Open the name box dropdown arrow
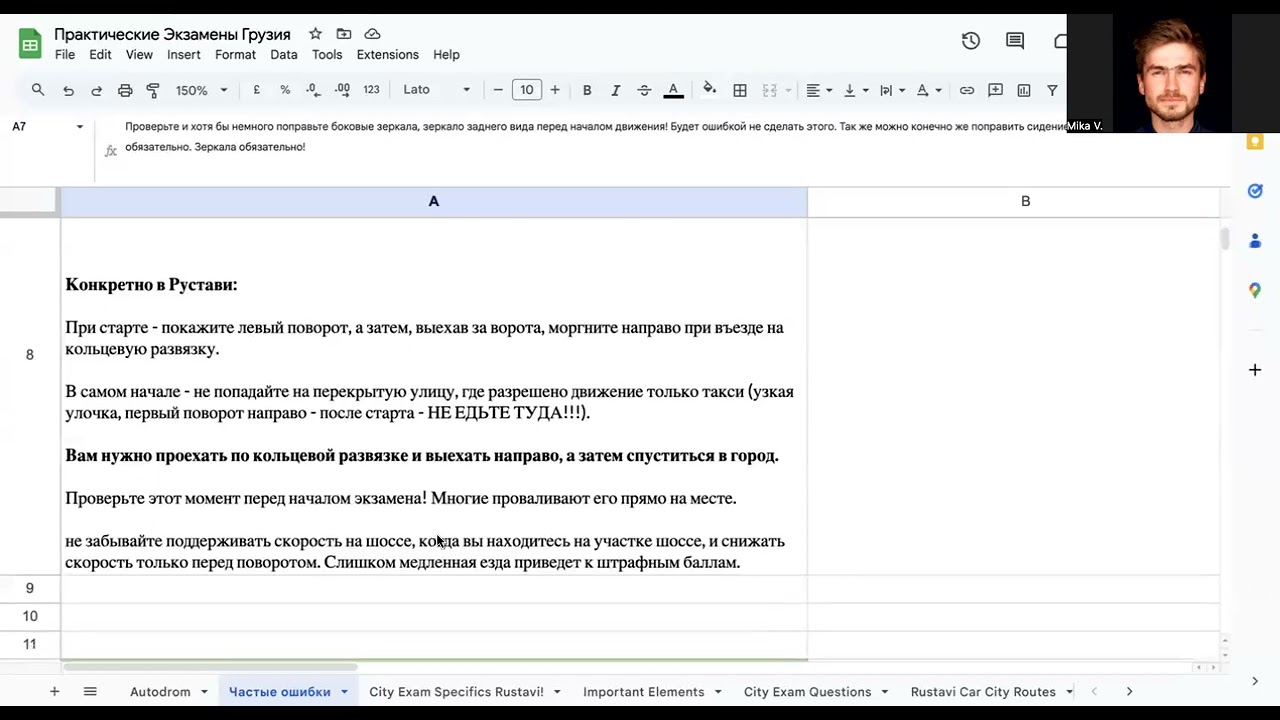The image size is (1280, 720). [x=80, y=127]
